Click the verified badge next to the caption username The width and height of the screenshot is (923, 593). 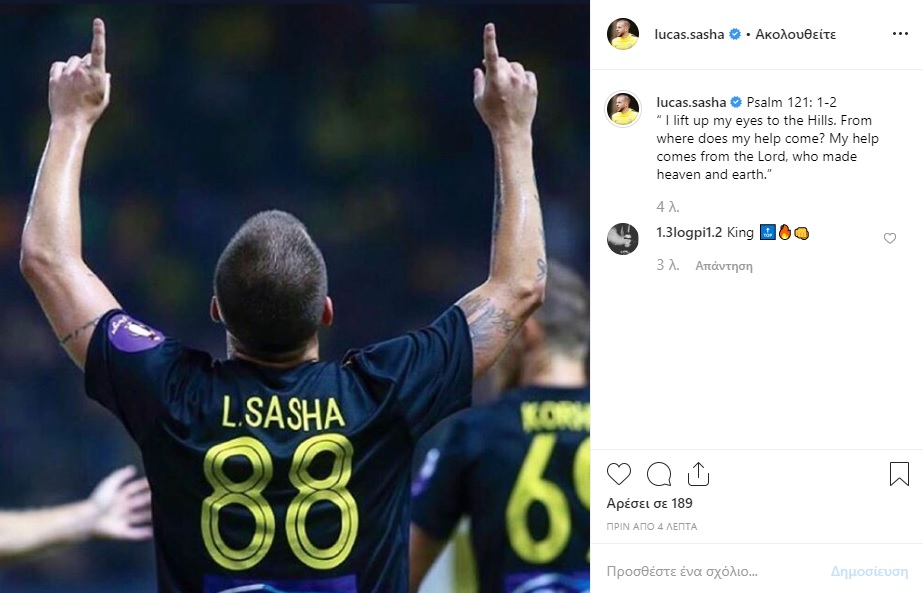coord(736,102)
